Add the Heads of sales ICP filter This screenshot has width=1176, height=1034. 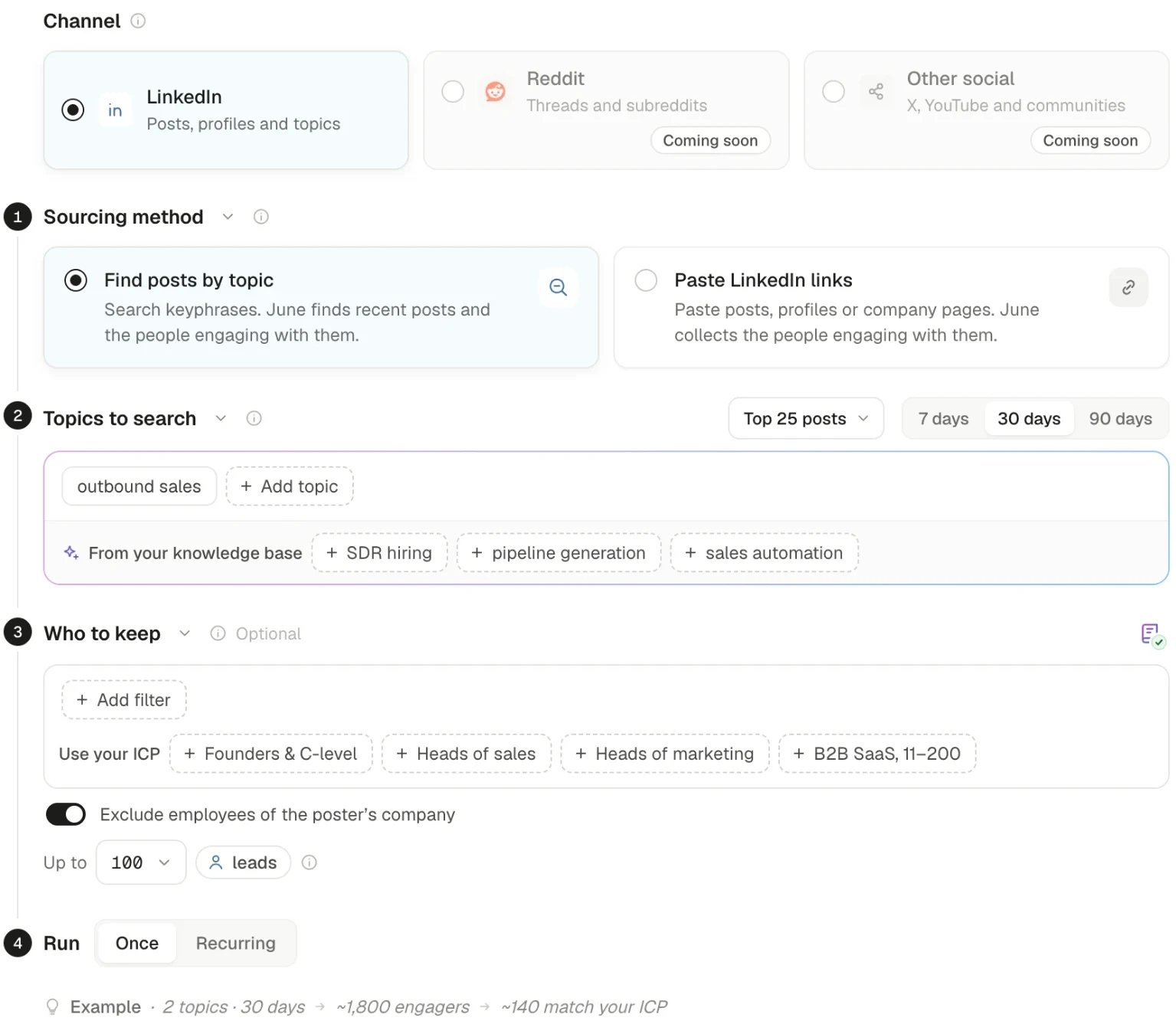(x=466, y=754)
